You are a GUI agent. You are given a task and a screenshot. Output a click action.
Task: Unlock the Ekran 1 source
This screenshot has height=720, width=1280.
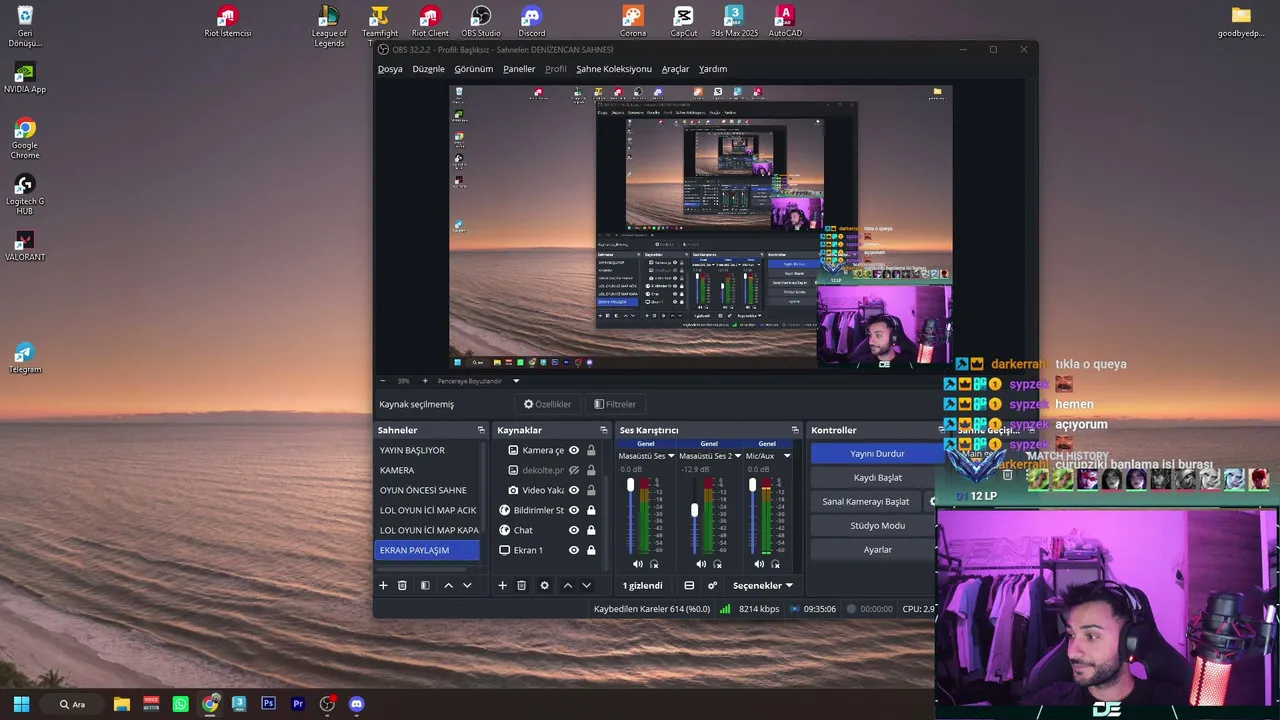(591, 550)
